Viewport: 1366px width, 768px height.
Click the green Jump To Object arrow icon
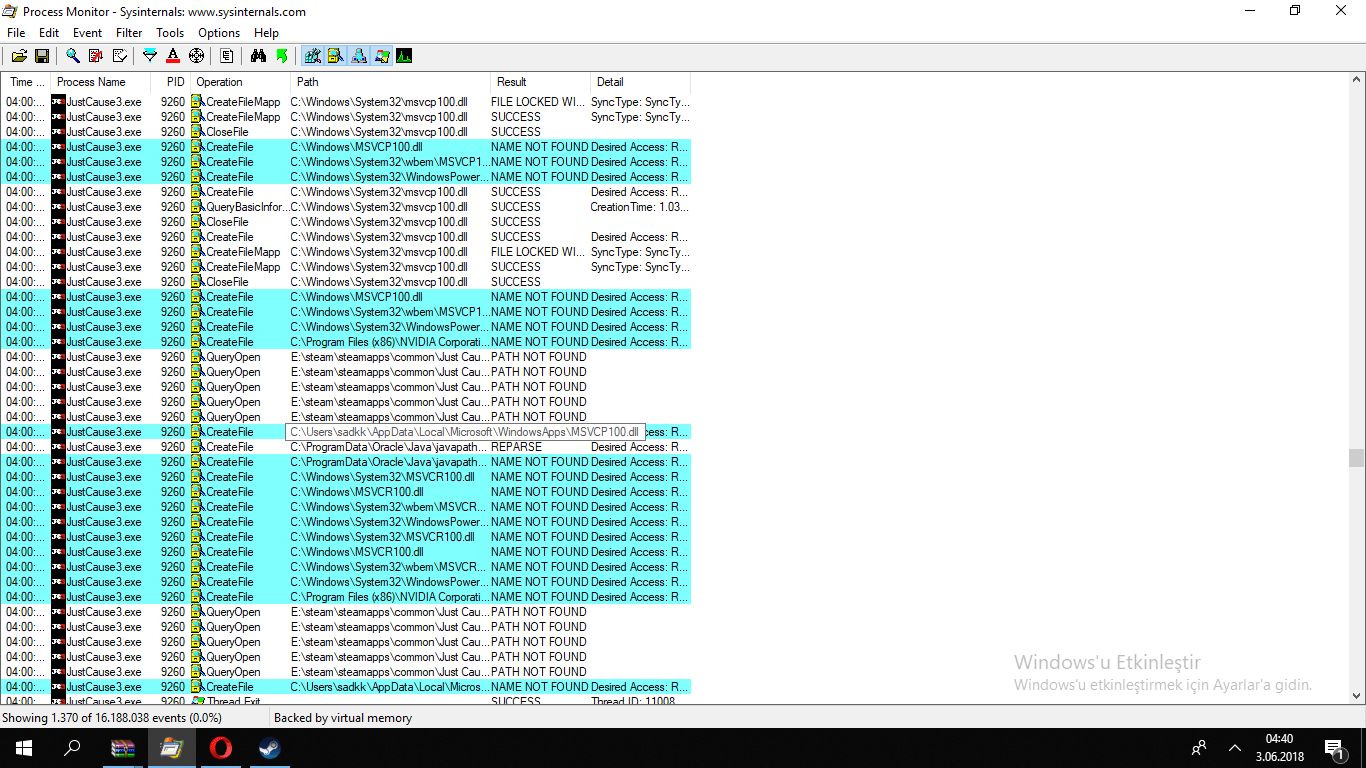coord(282,56)
